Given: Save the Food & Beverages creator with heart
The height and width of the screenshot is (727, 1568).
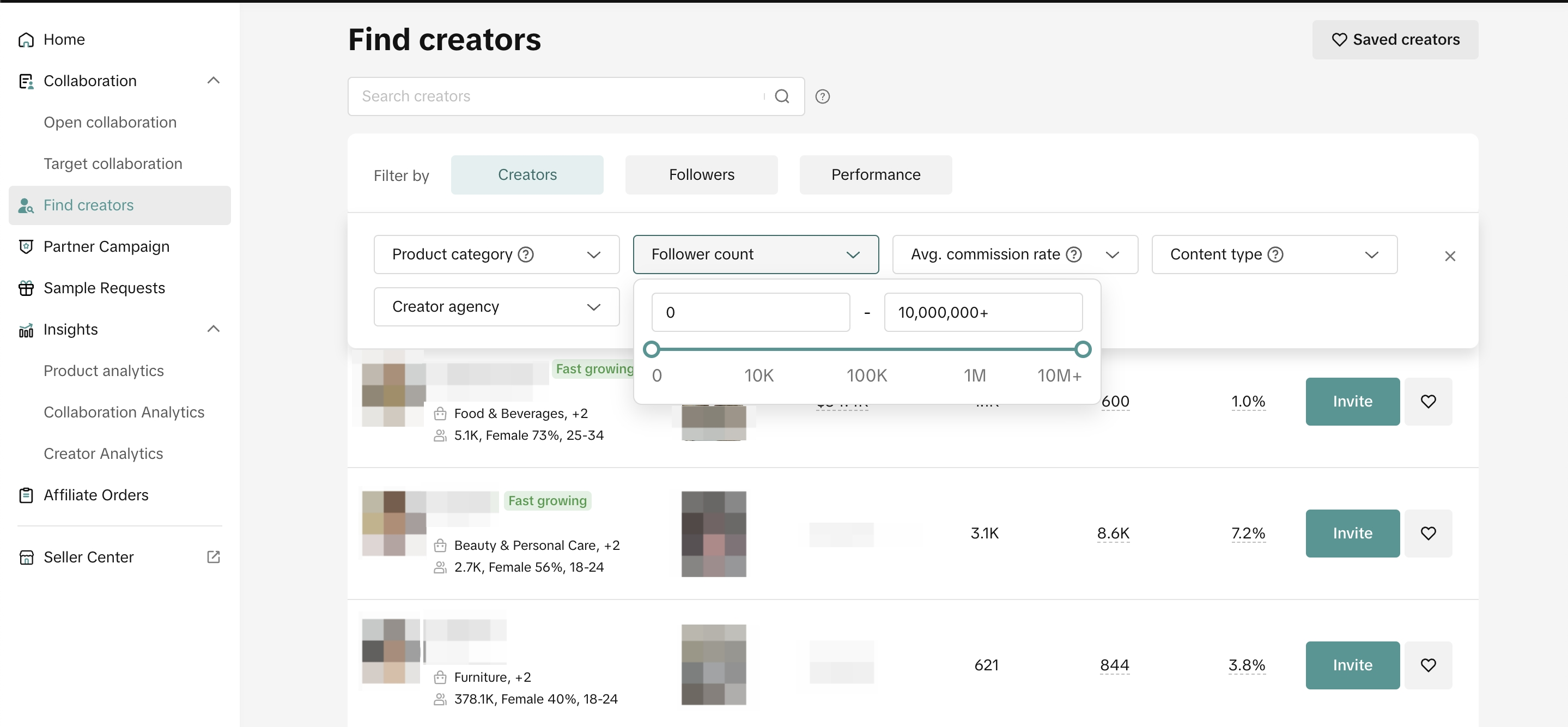Looking at the screenshot, I should tap(1428, 401).
